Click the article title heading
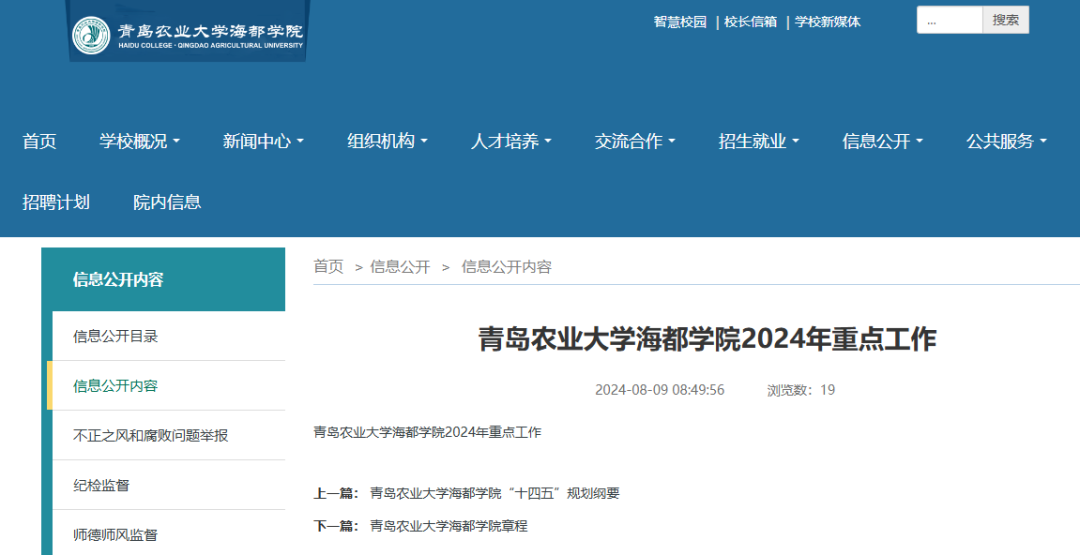Image resolution: width=1080 pixels, height=555 pixels. (707, 339)
